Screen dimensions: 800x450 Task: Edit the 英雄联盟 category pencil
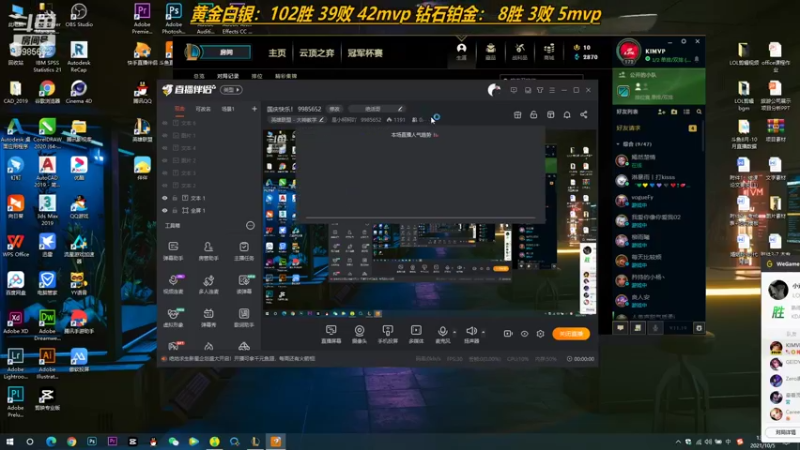pyautogui.click(x=321, y=120)
